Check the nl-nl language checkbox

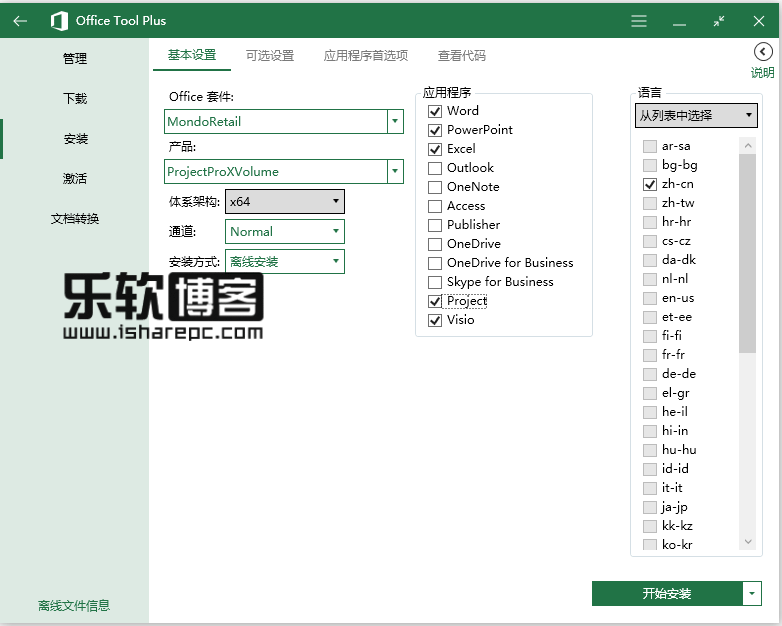coord(649,279)
